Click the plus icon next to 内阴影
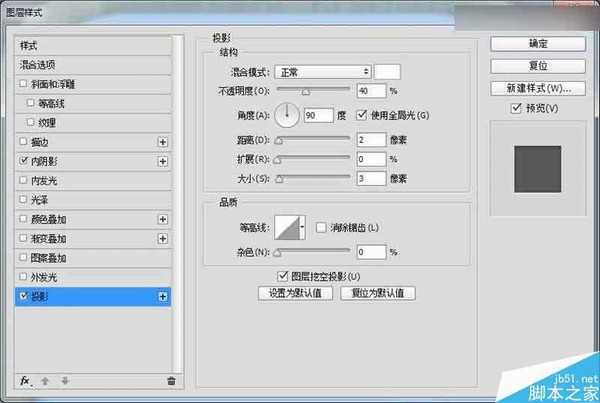The height and width of the screenshot is (403, 600). point(163,161)
